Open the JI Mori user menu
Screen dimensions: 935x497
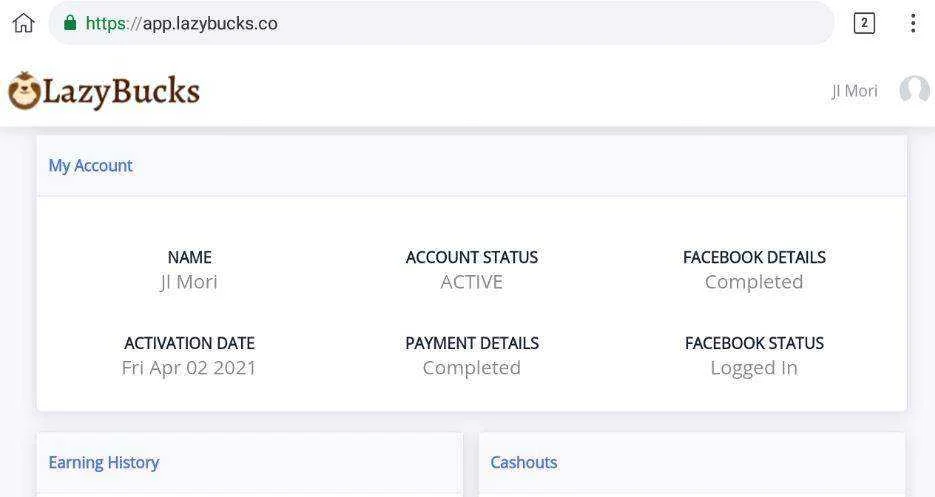tap(854, 91)
